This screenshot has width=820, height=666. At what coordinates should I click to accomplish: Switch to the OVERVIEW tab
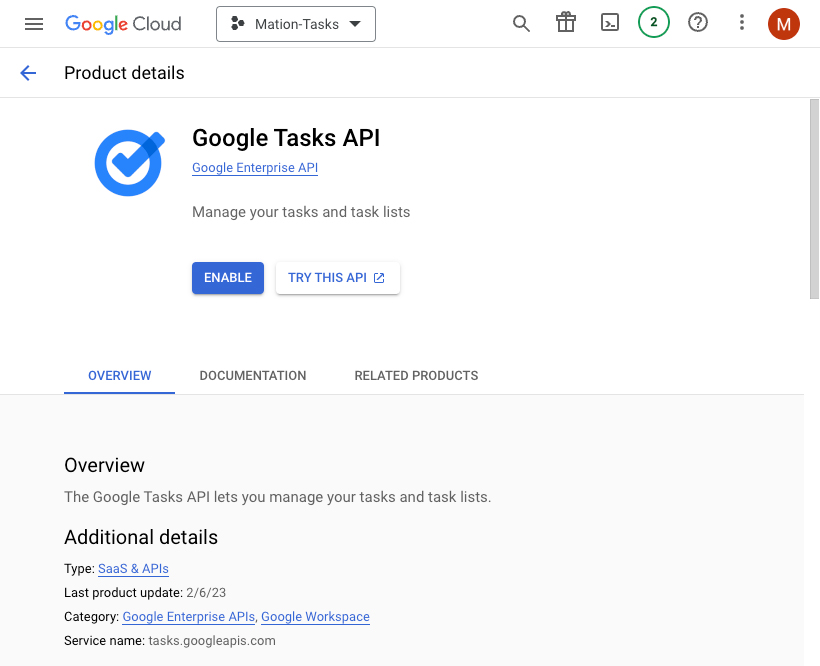pyautogui.click(x=120, y=376)
